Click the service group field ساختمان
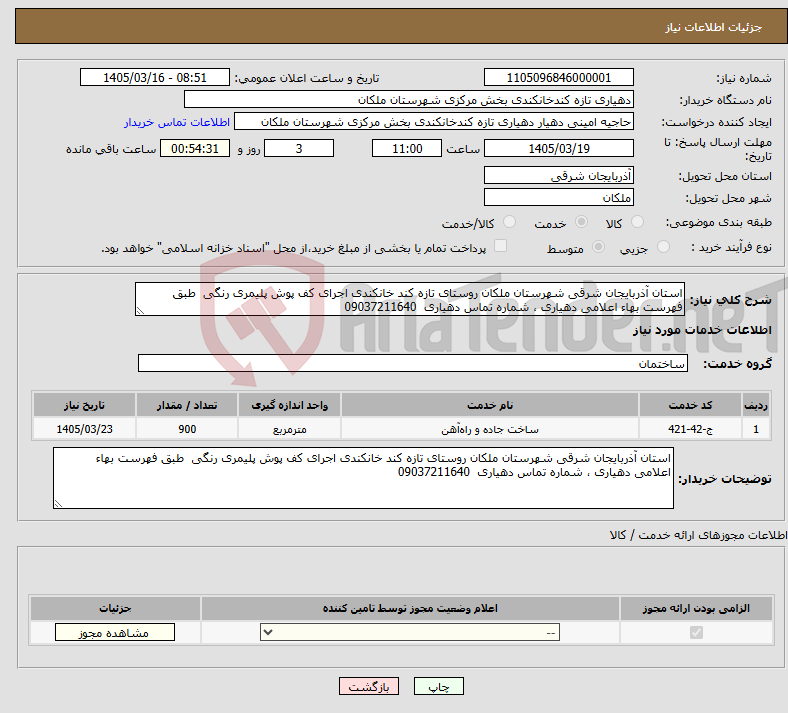This screenshot has height=713, width=788. point(413,363)
